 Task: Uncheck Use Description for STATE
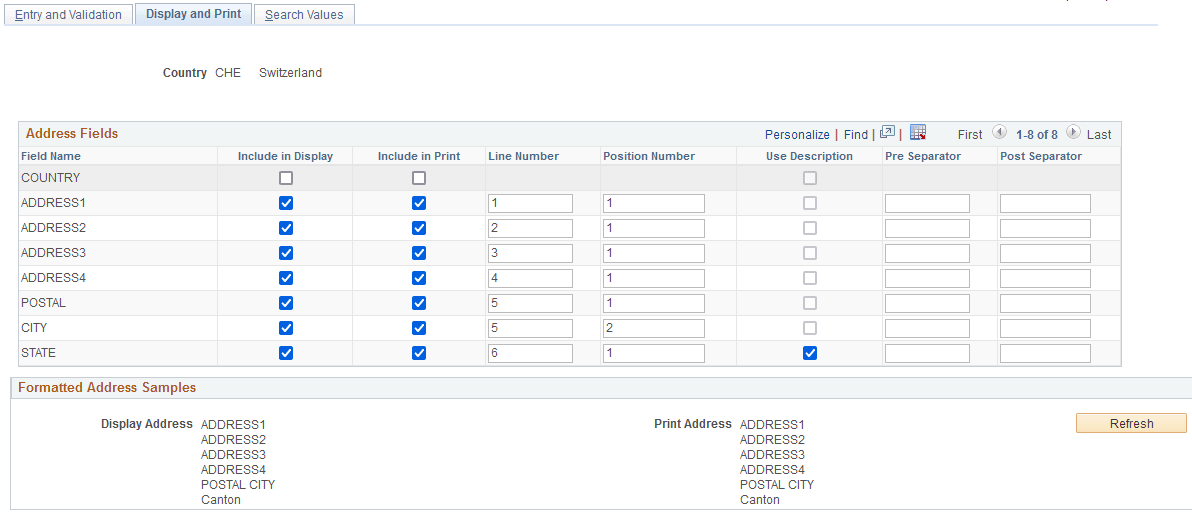click(x=810, y=353)
